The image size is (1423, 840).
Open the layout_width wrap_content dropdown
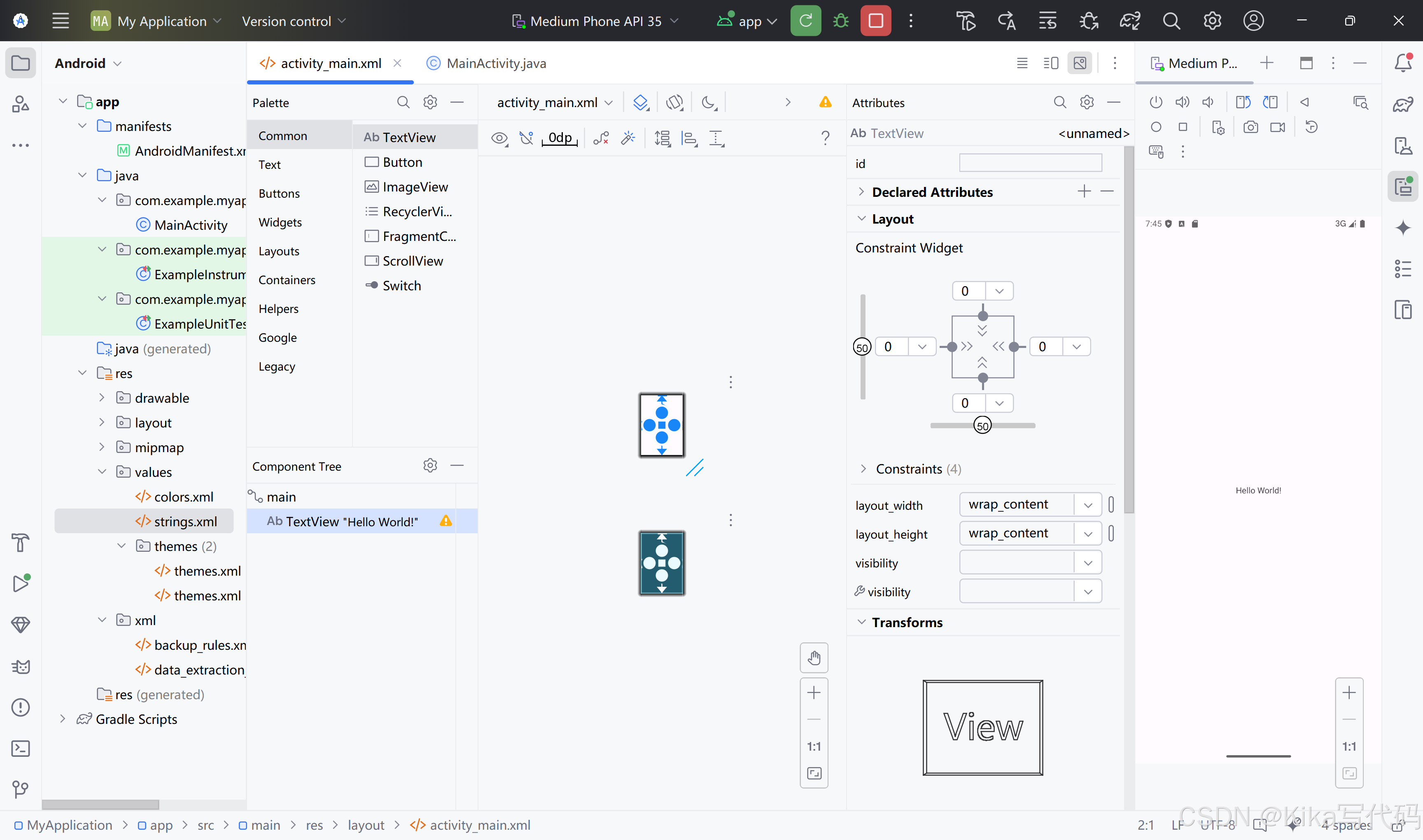click(1087, 505)
